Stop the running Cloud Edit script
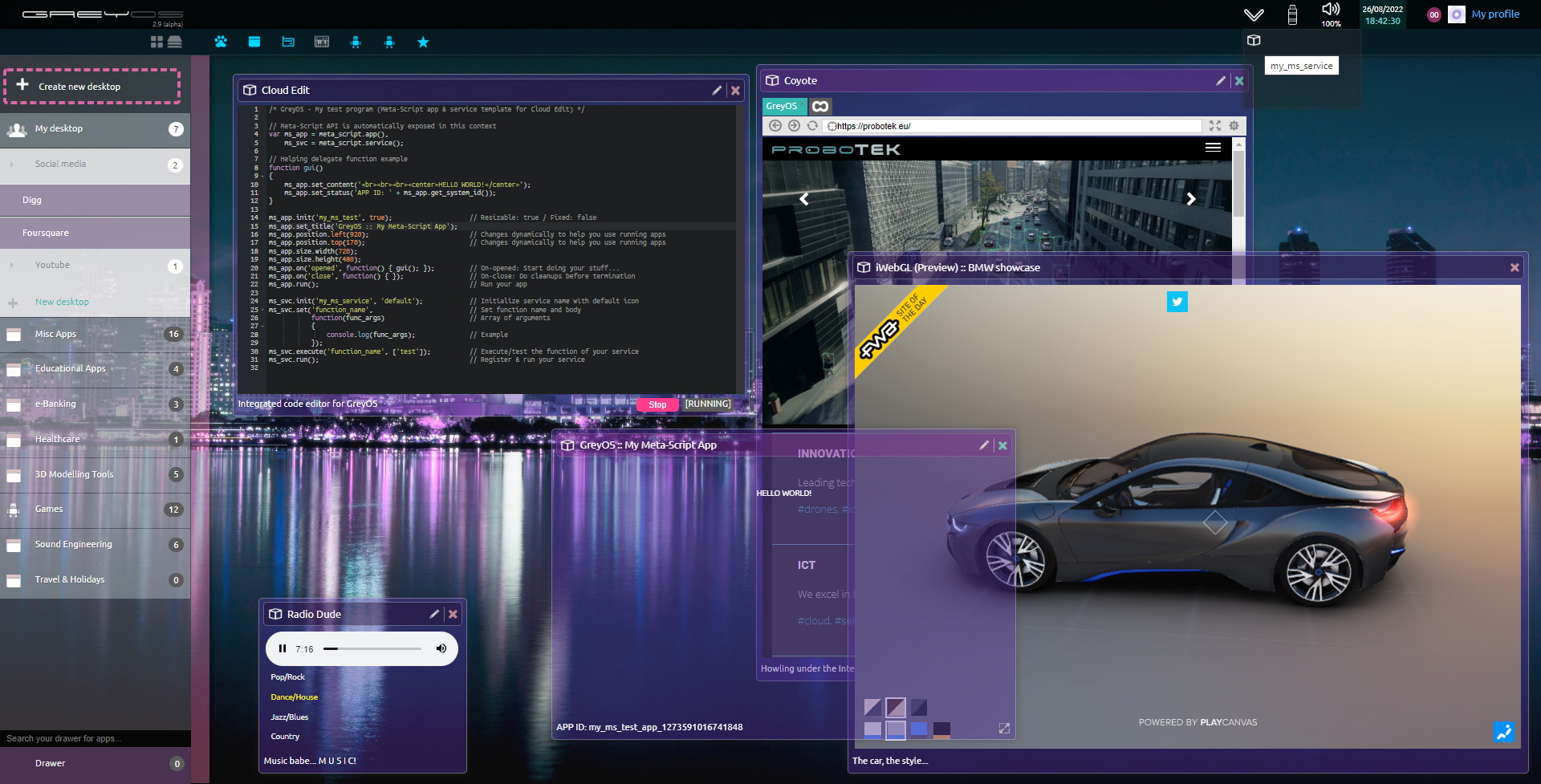 pos(657,404)
